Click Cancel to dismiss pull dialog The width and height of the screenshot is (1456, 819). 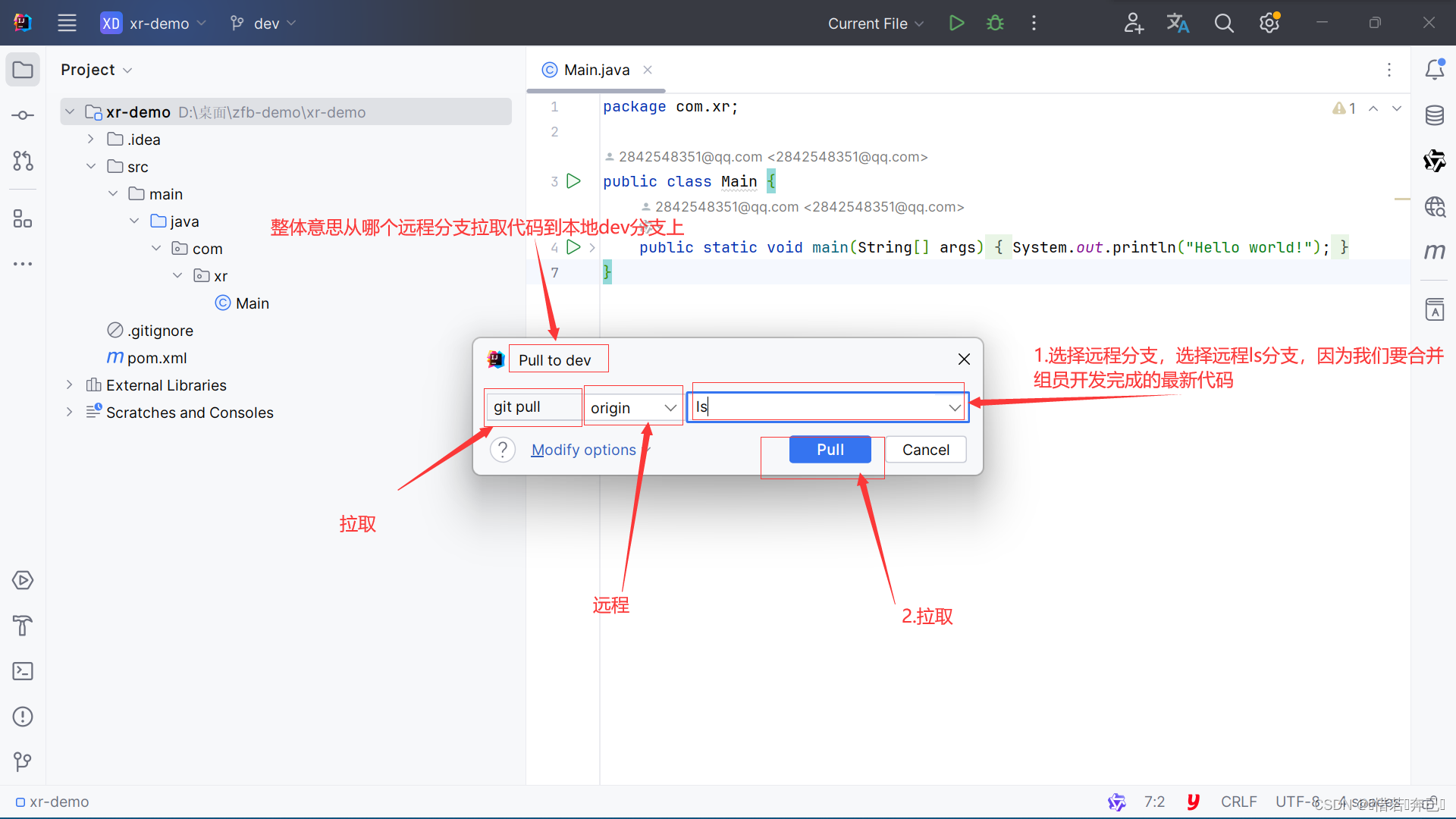924,449
